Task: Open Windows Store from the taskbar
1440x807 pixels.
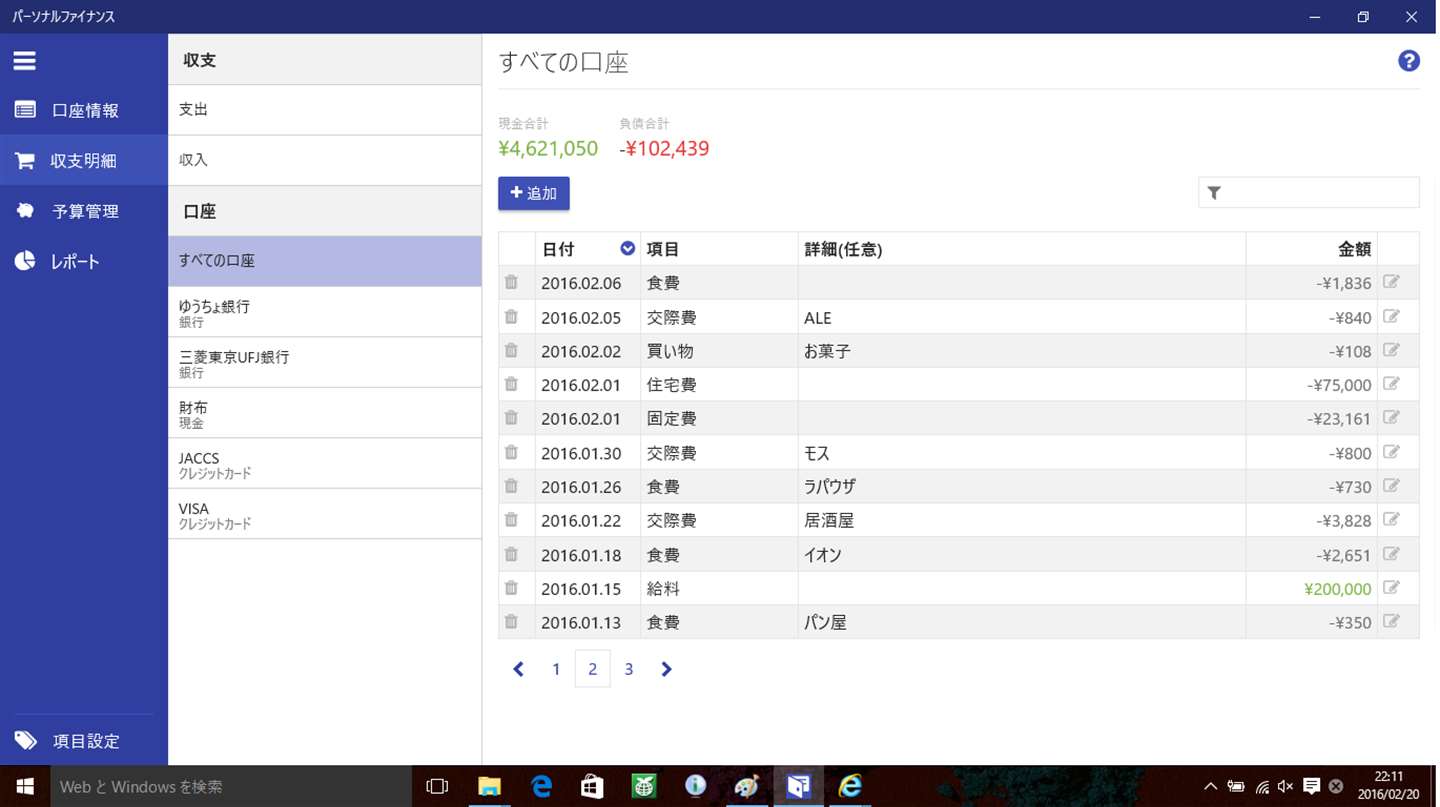Action: tap(592, 786)
